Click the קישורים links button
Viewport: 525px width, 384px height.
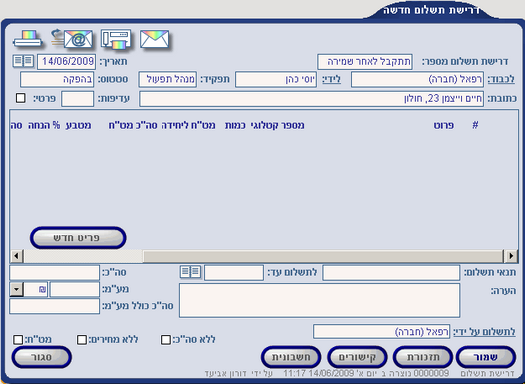(357, 357)
